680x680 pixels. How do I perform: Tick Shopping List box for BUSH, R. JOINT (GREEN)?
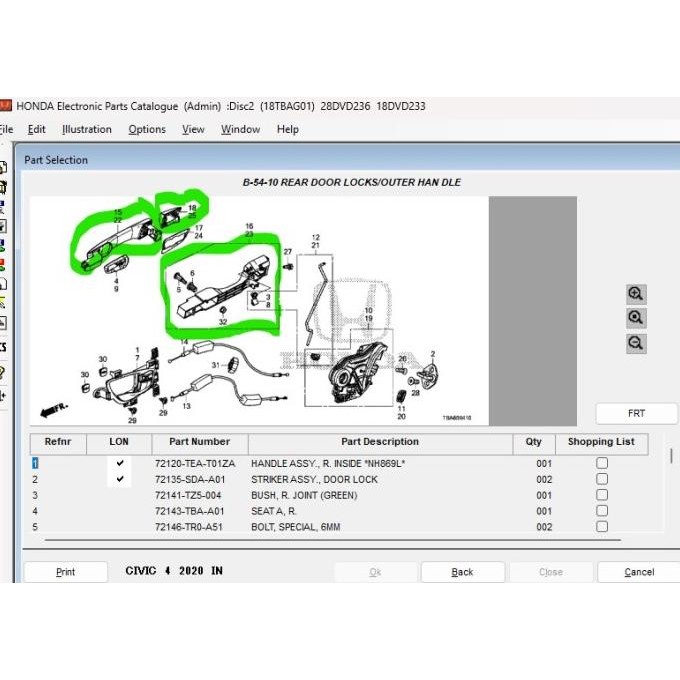tap(602, 495)
